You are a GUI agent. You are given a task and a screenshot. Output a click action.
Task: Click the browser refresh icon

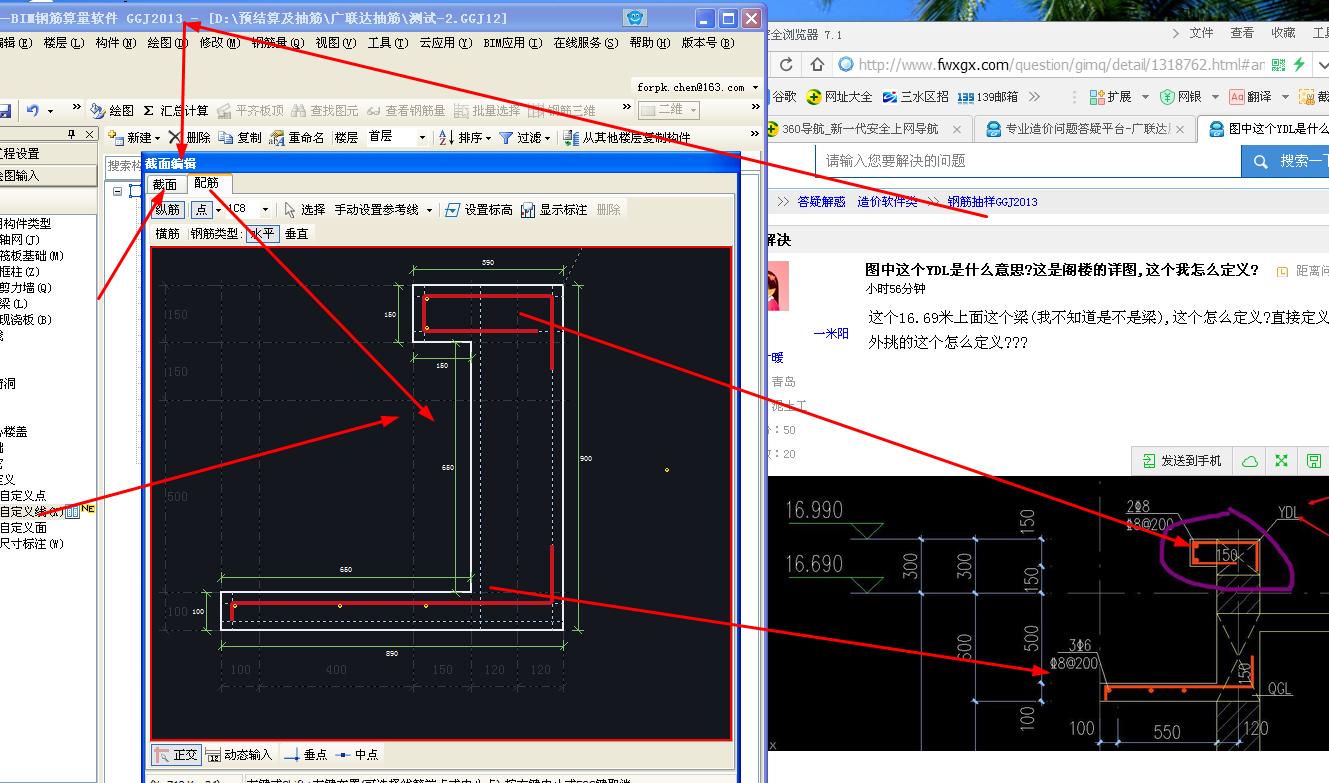(786, 64)
